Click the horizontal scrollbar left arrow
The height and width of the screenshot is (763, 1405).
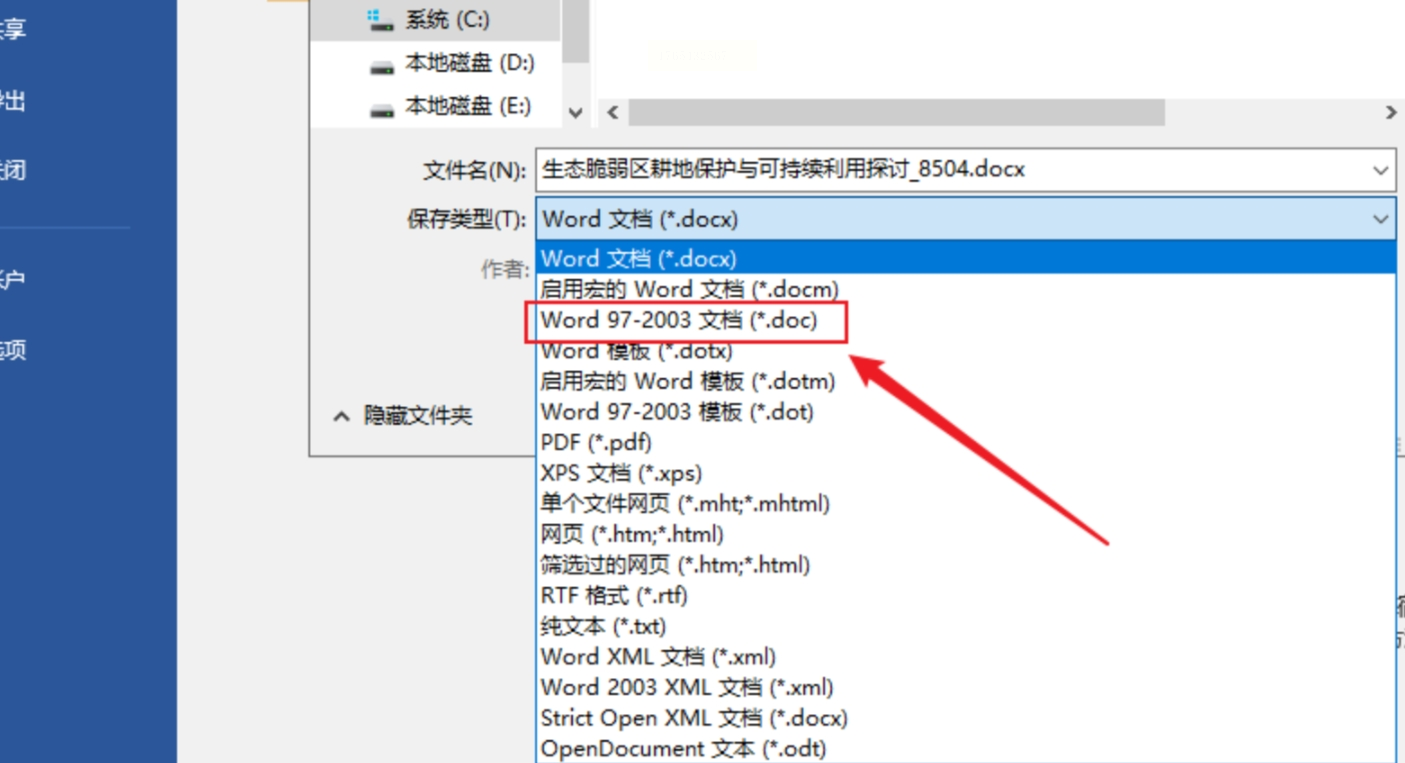pyautogui.click(x=613, y=113)
